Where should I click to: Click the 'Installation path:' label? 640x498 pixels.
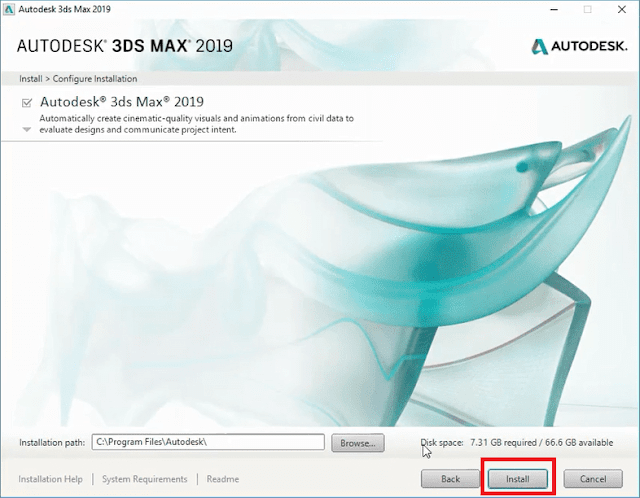point(52,442)
